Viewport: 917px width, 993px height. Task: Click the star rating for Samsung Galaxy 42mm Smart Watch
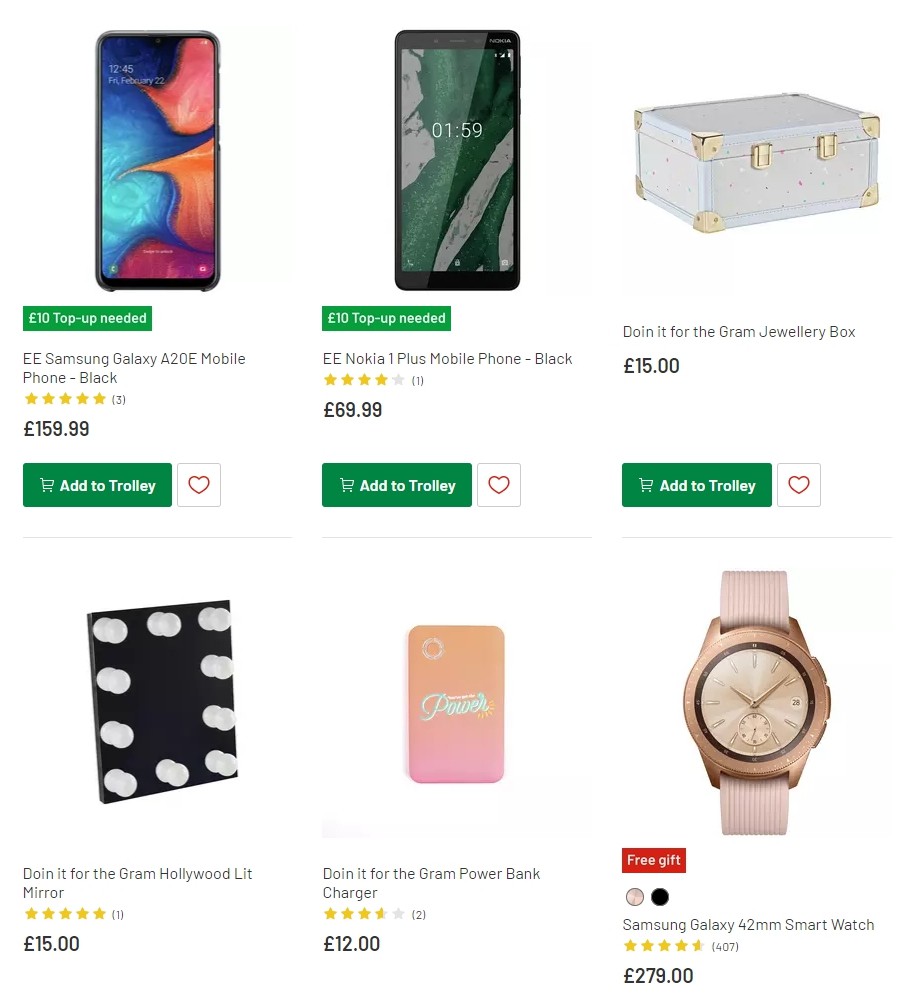[662, 946]
